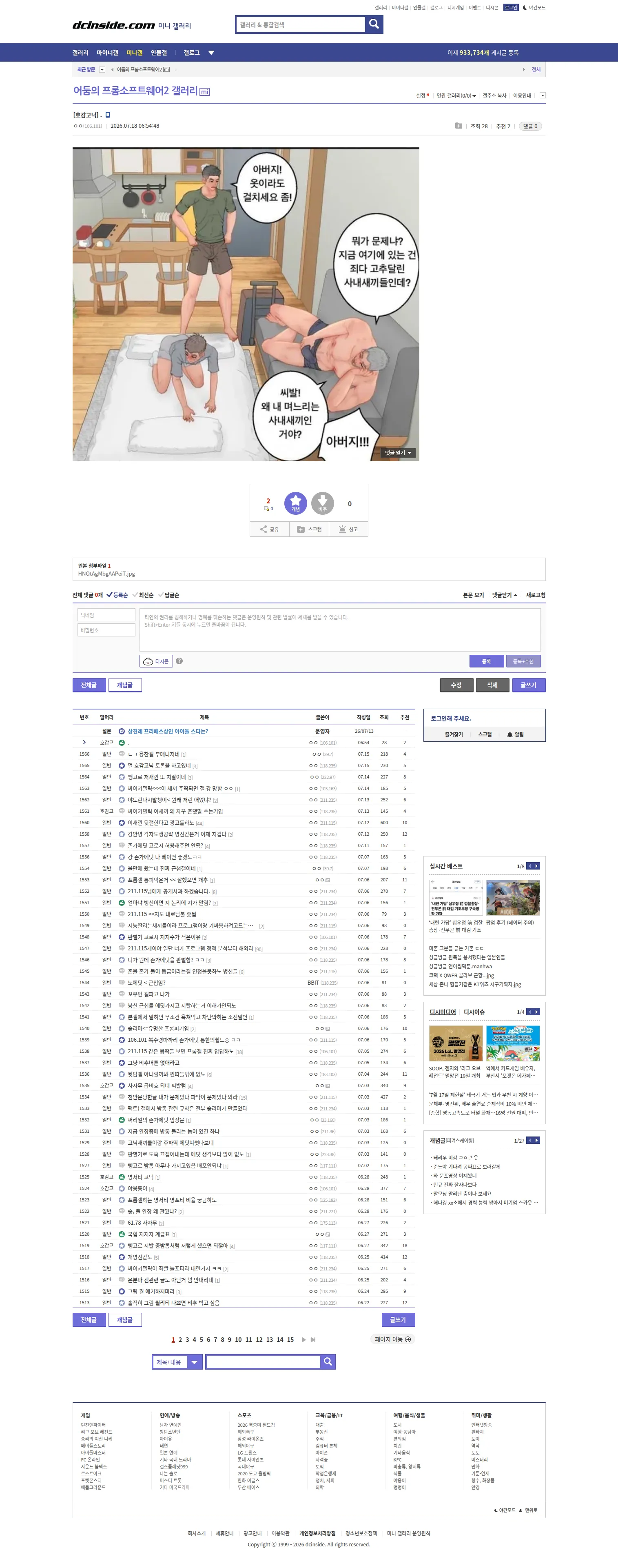Select 등록순 comment sort order
618x1568 pixels.
click(117, 595)
